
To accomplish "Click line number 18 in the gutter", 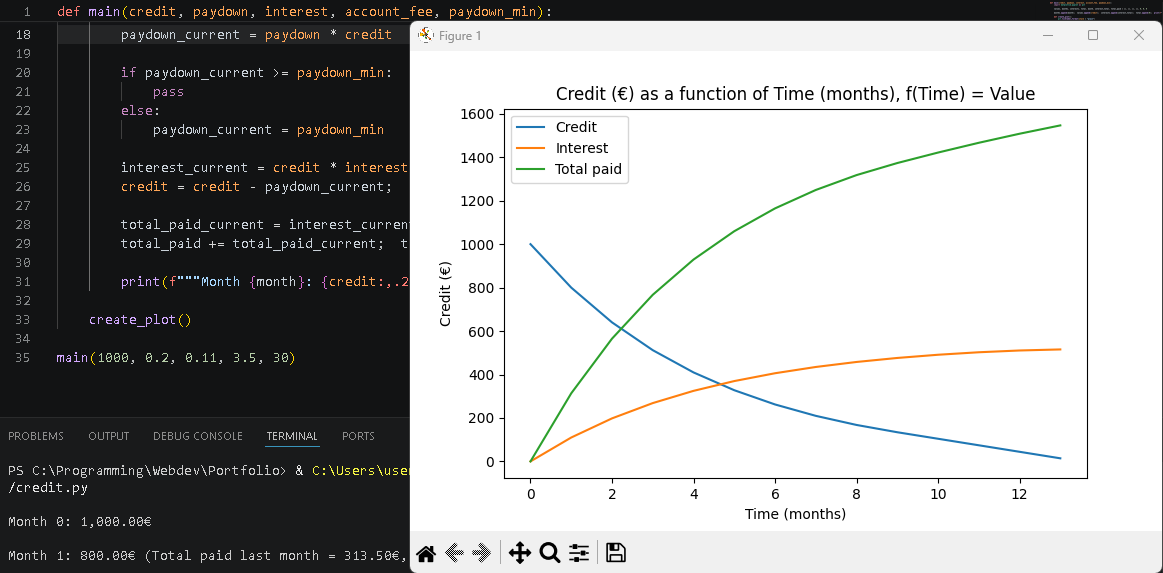I will [22, 35].
